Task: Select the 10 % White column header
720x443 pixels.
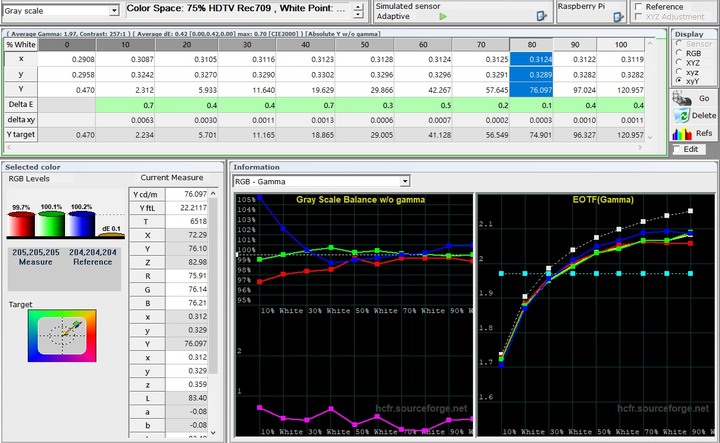Action: (125, 45)
